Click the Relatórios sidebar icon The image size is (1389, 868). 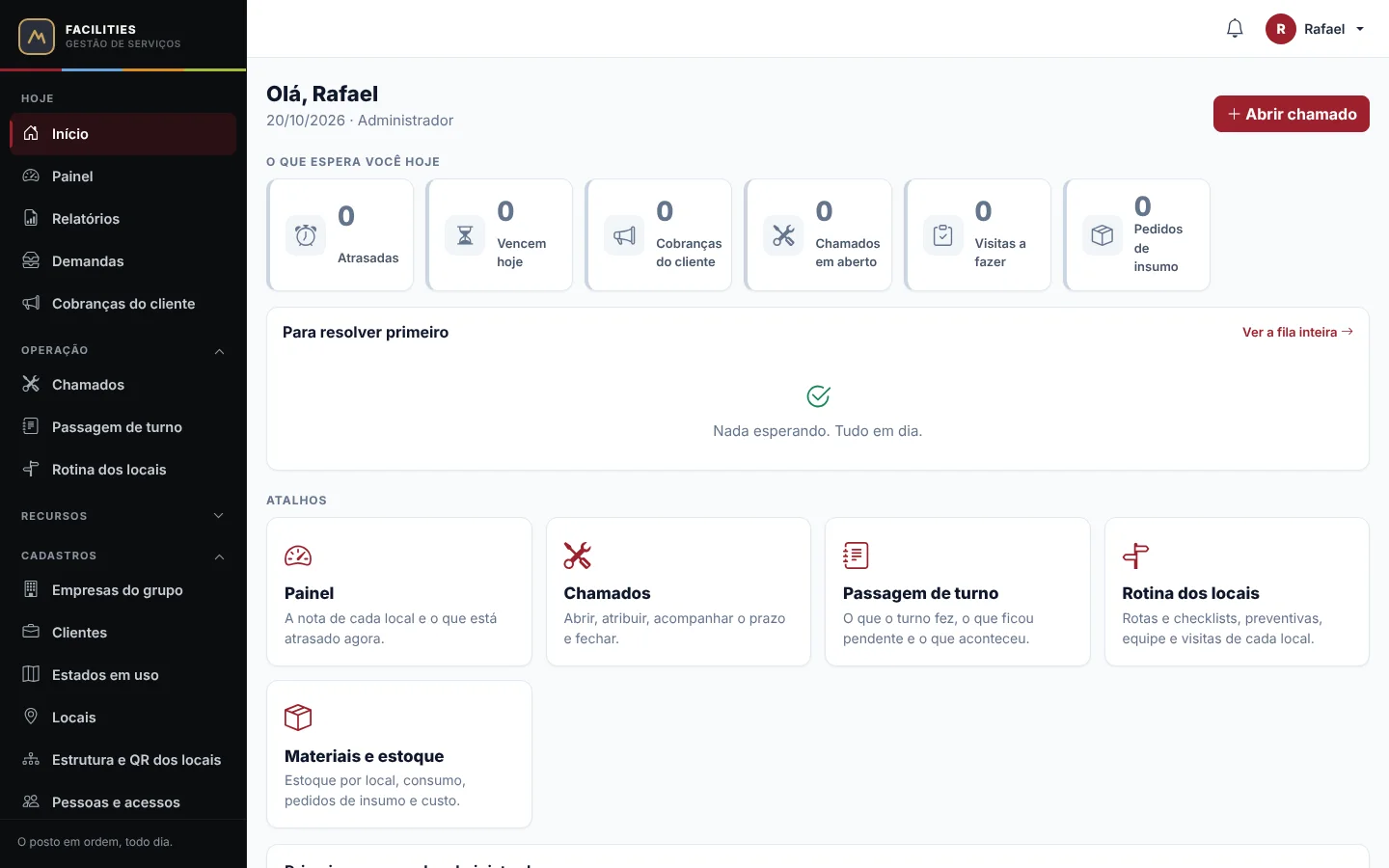(x=31, y=218)
